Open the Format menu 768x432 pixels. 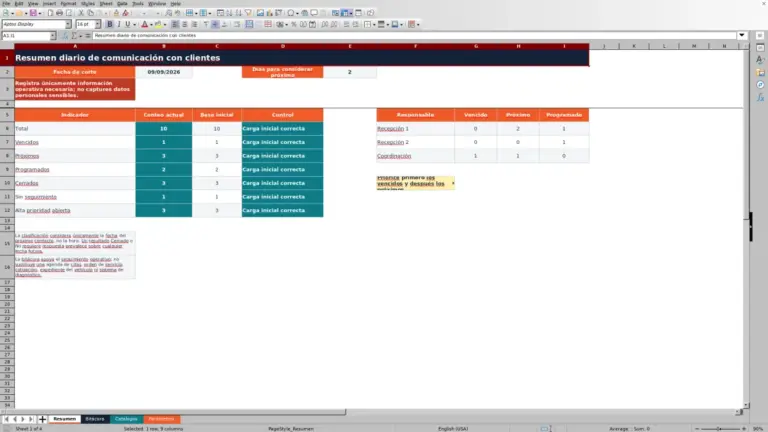click(68, 3)
